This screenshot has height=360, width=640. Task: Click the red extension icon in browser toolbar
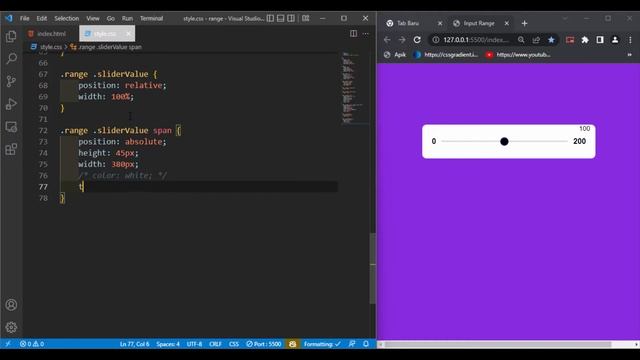(x=570, y=40)
